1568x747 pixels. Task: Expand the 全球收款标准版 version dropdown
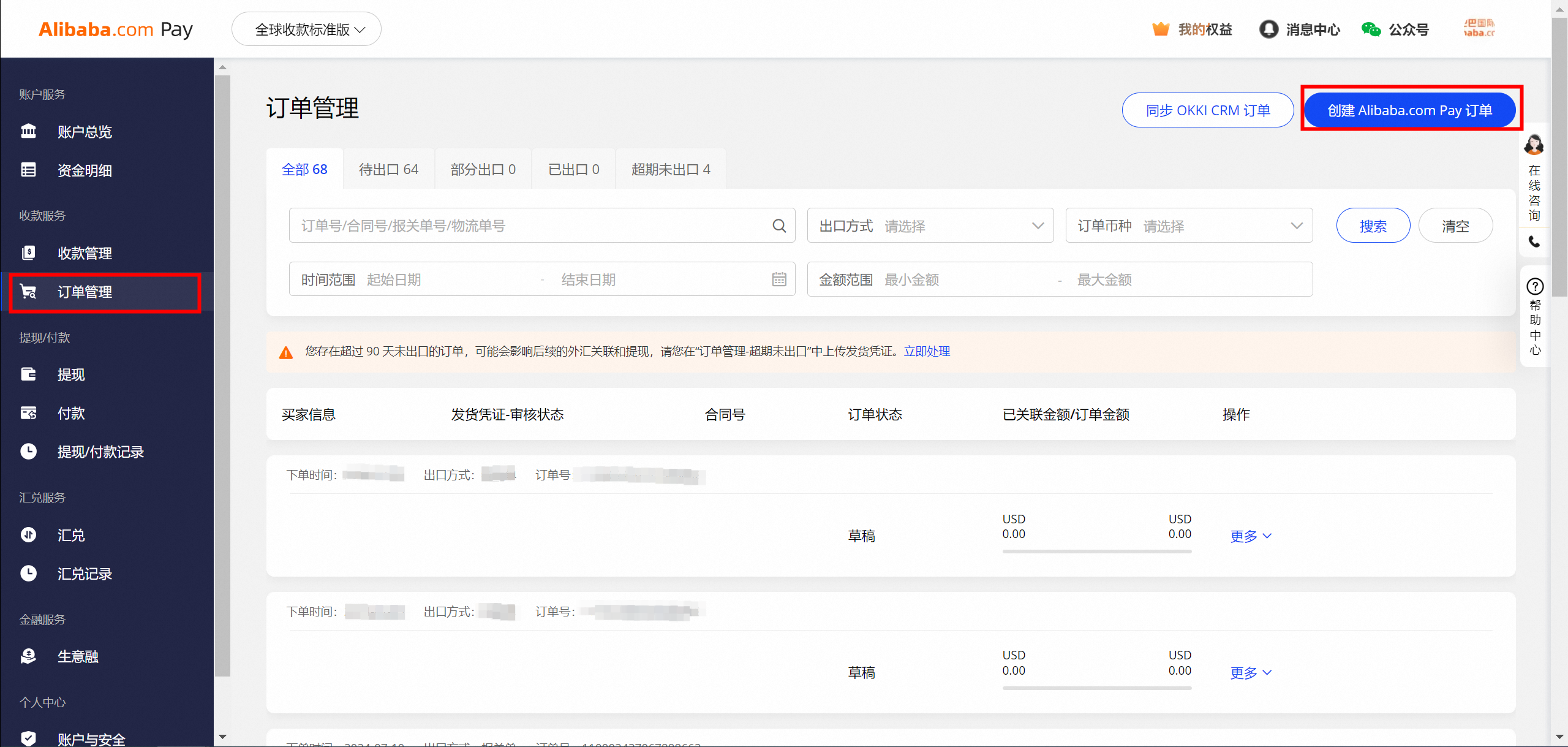point(307,29)
